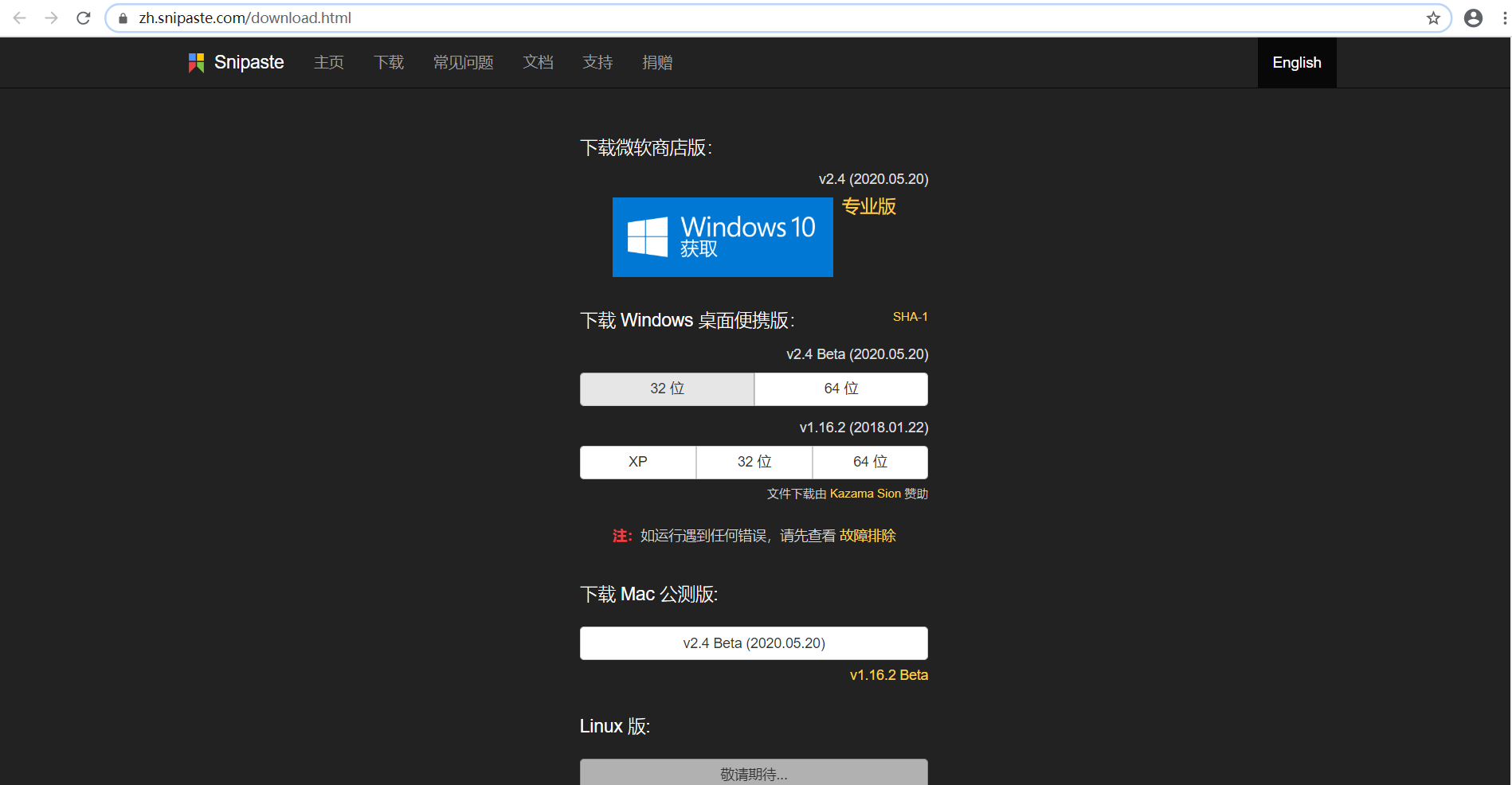This screenshot has height=785, width=1512.
Task: Download v1.16.2 64 位 build
Action: (x=870, y=462)
